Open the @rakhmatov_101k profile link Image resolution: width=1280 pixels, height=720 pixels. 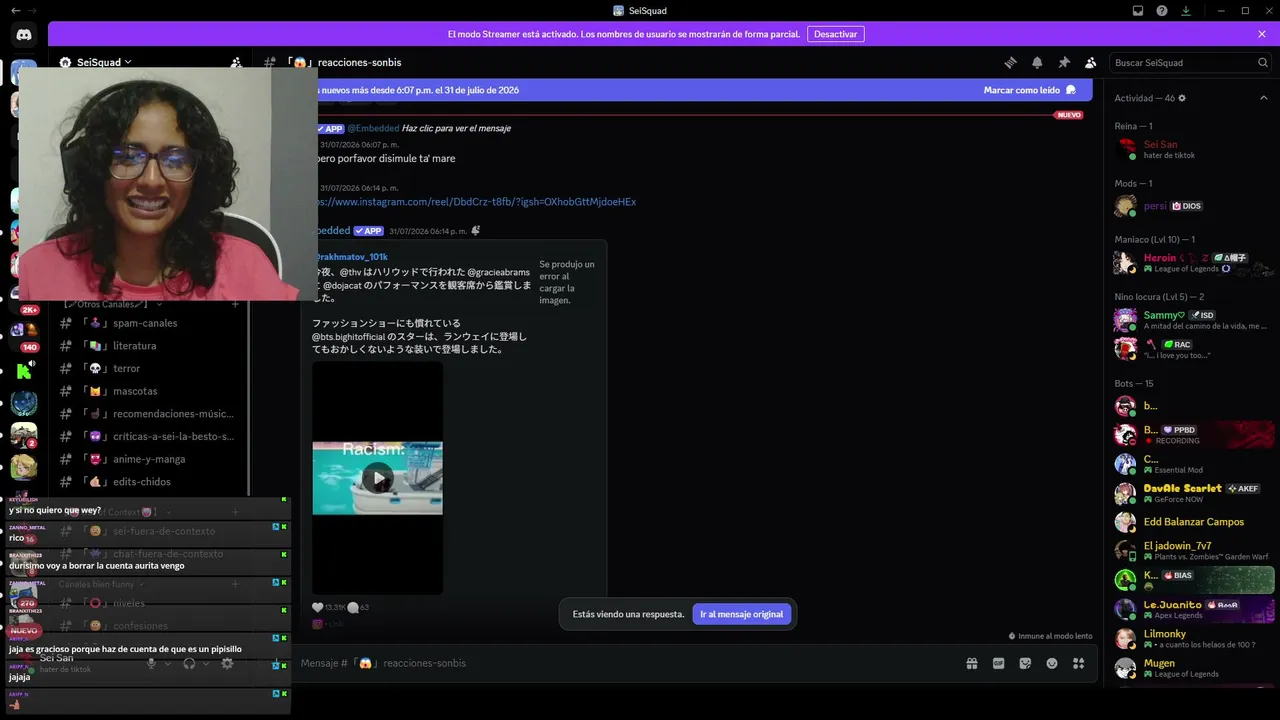(350, 257)
